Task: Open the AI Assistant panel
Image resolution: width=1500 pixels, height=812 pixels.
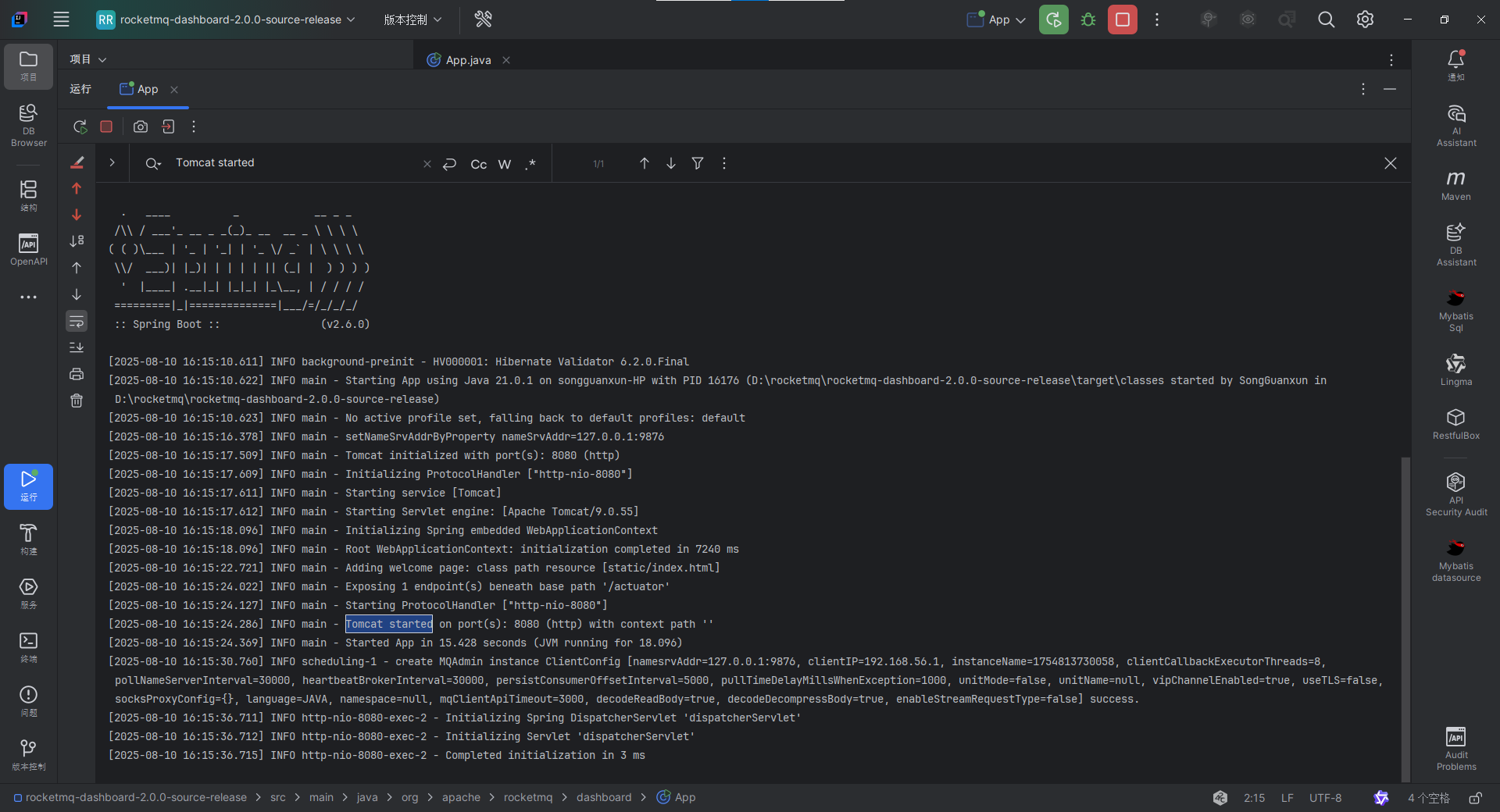Action: [x=1455, y=123]
